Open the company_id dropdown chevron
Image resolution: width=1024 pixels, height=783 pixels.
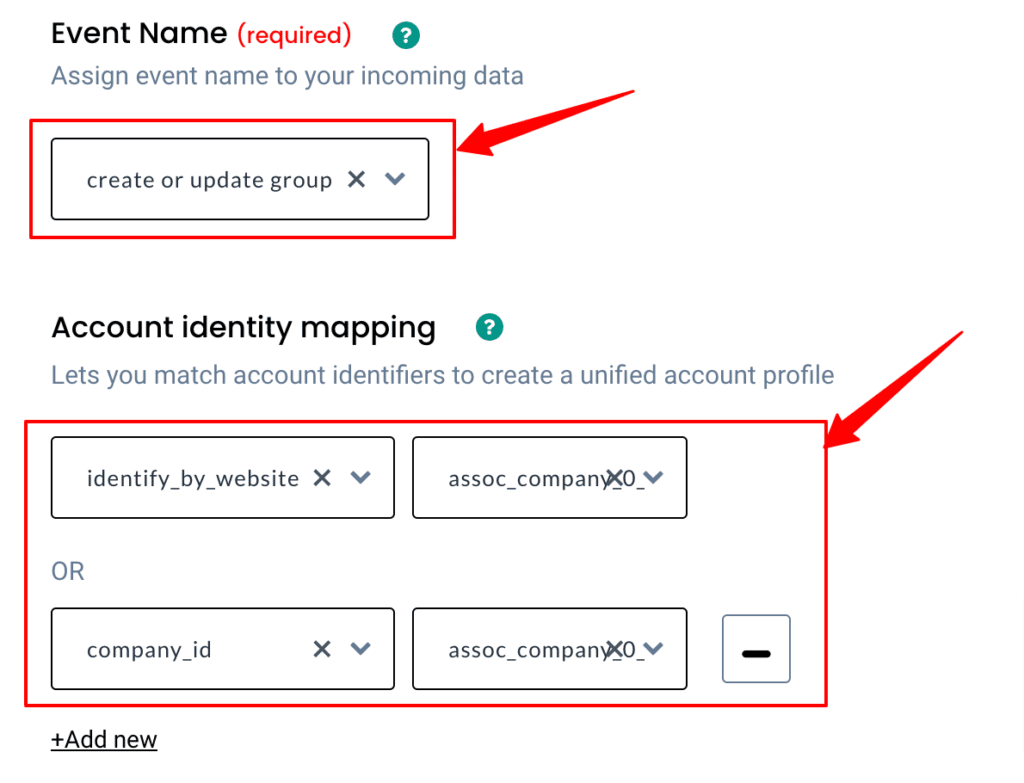[x=360, y=649]
